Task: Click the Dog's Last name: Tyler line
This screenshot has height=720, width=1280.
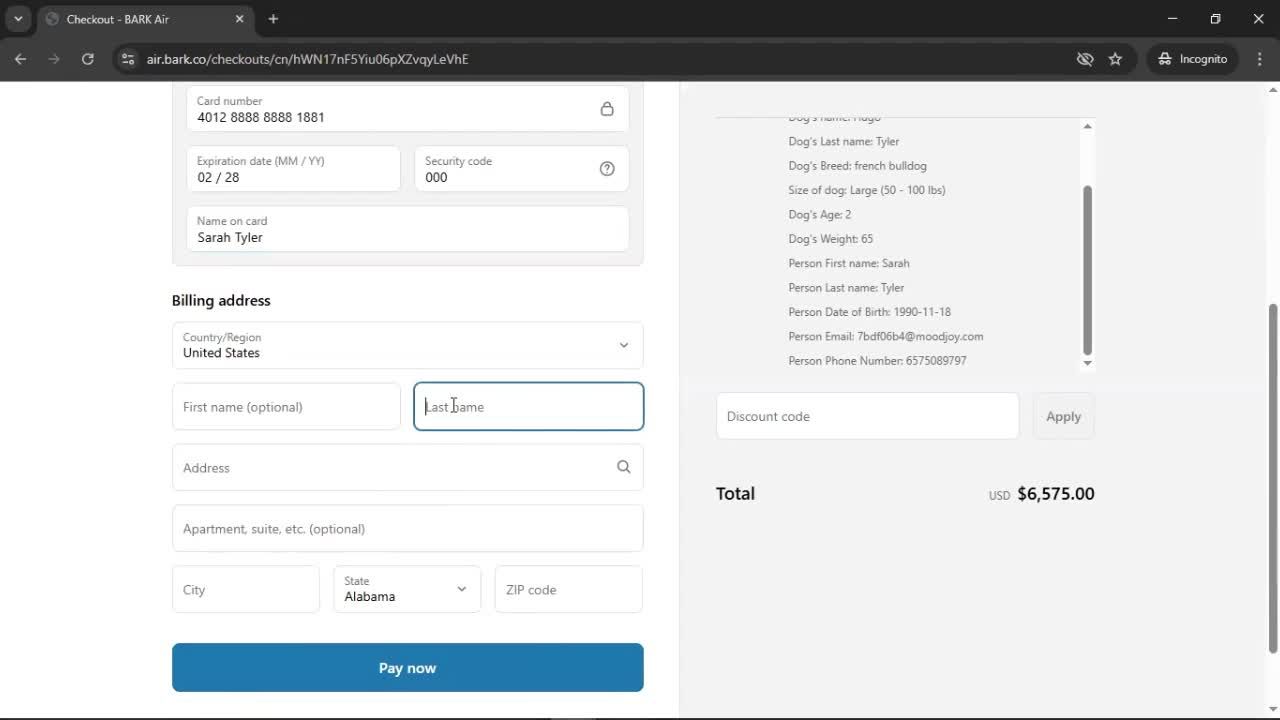Action: (x=843, y=141)
